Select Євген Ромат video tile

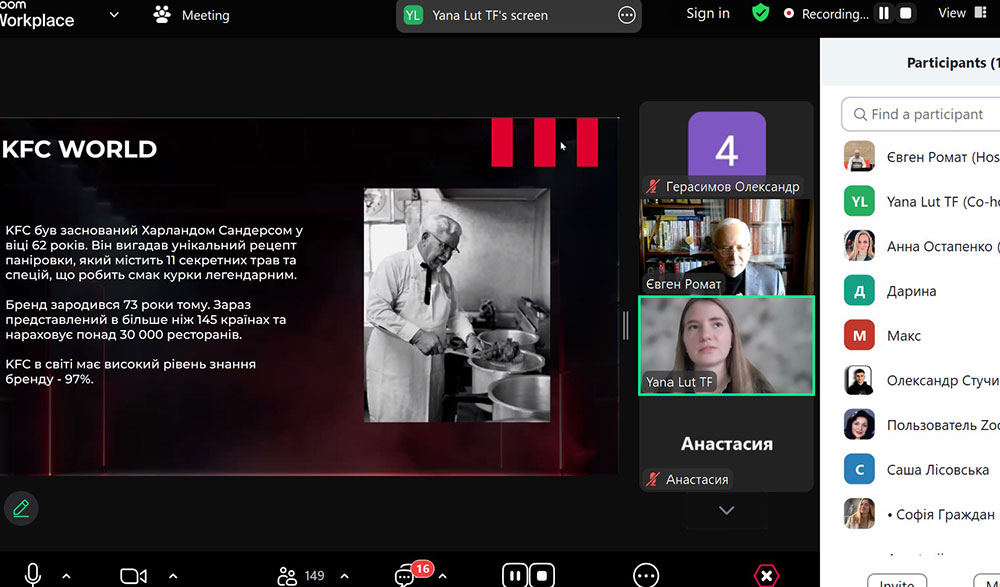726,246
